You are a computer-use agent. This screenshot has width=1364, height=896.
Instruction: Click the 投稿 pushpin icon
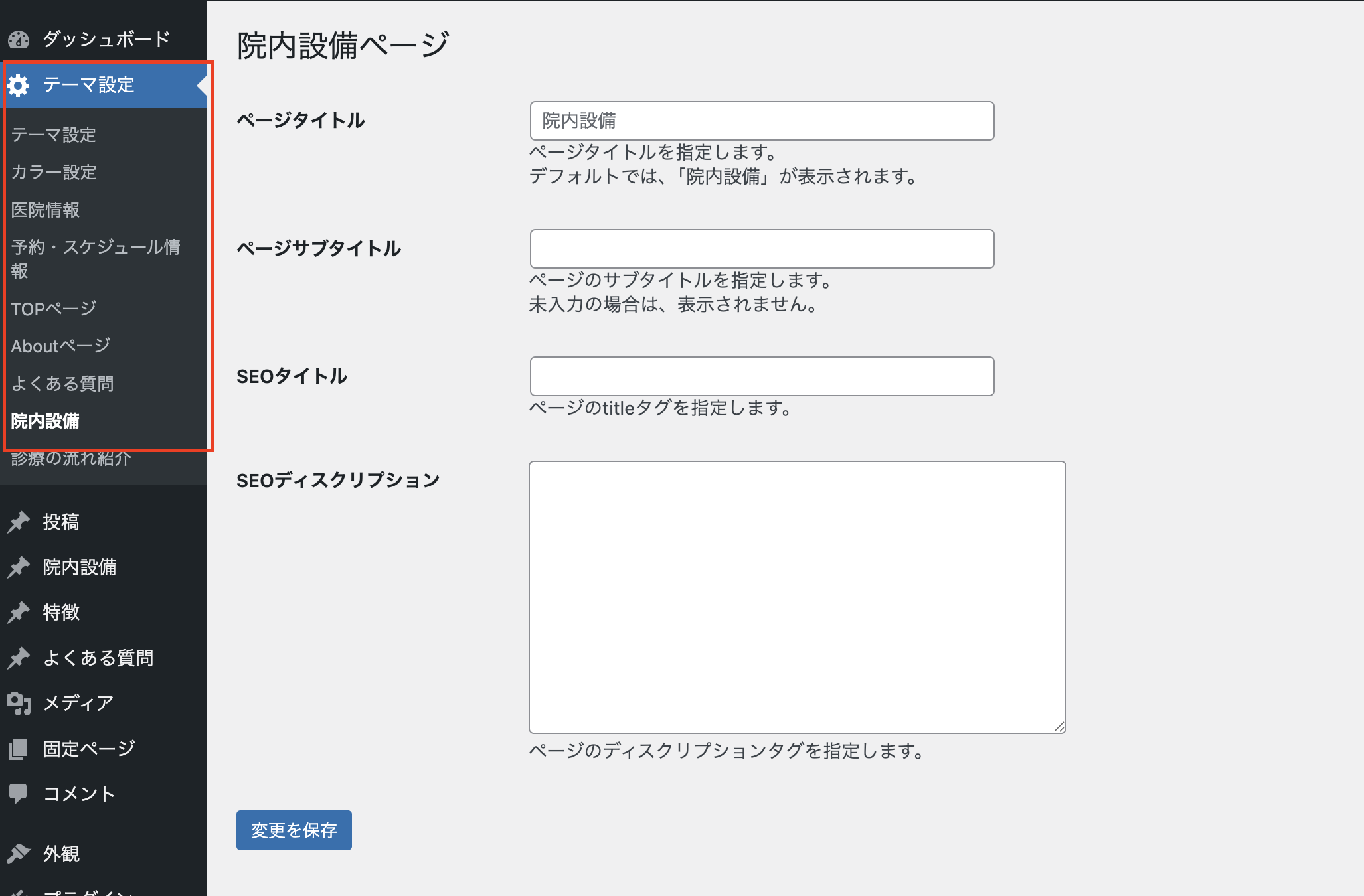pos(19,522)
